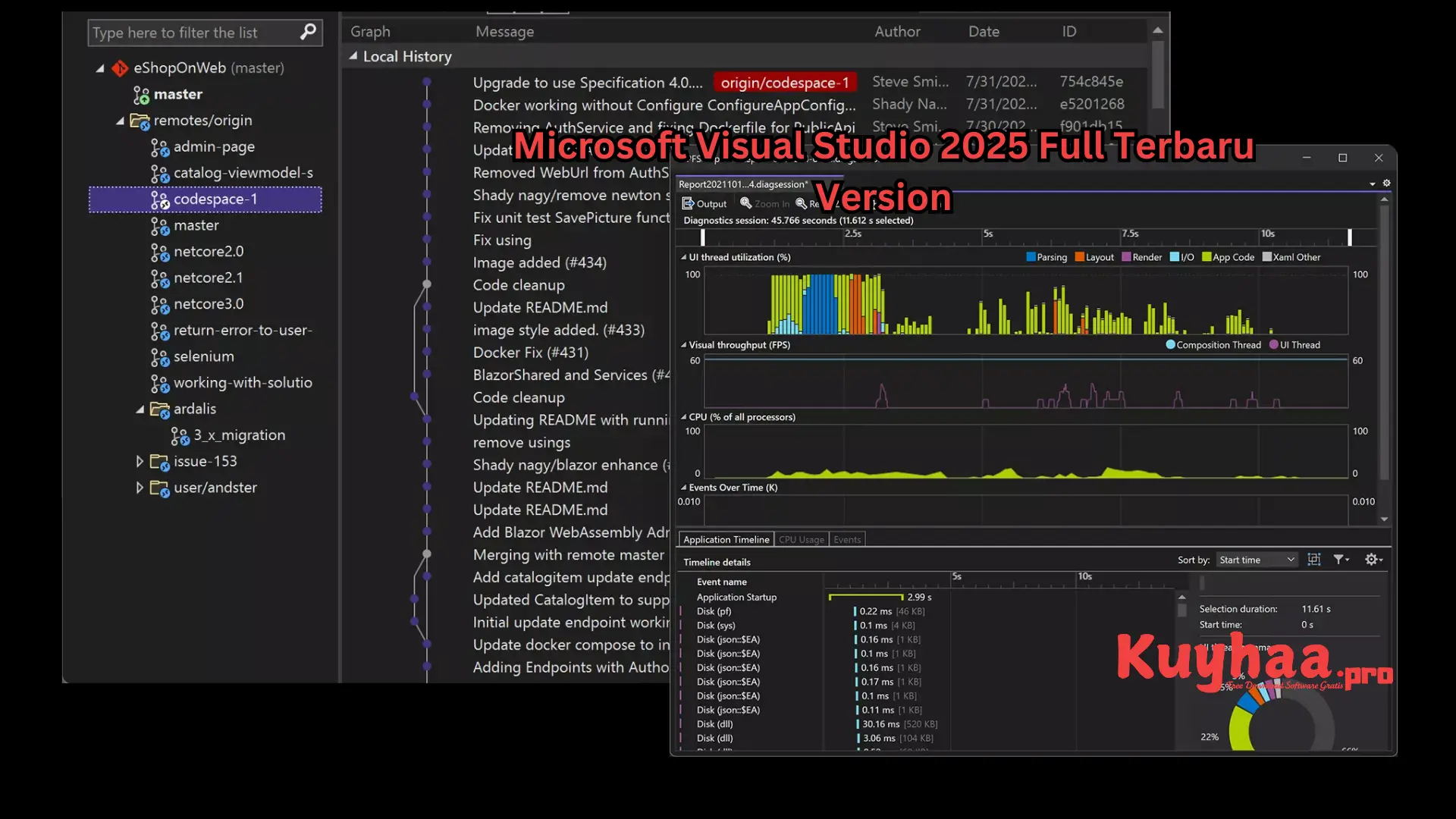Click the issue-153 folder icon

click(159, 462)
